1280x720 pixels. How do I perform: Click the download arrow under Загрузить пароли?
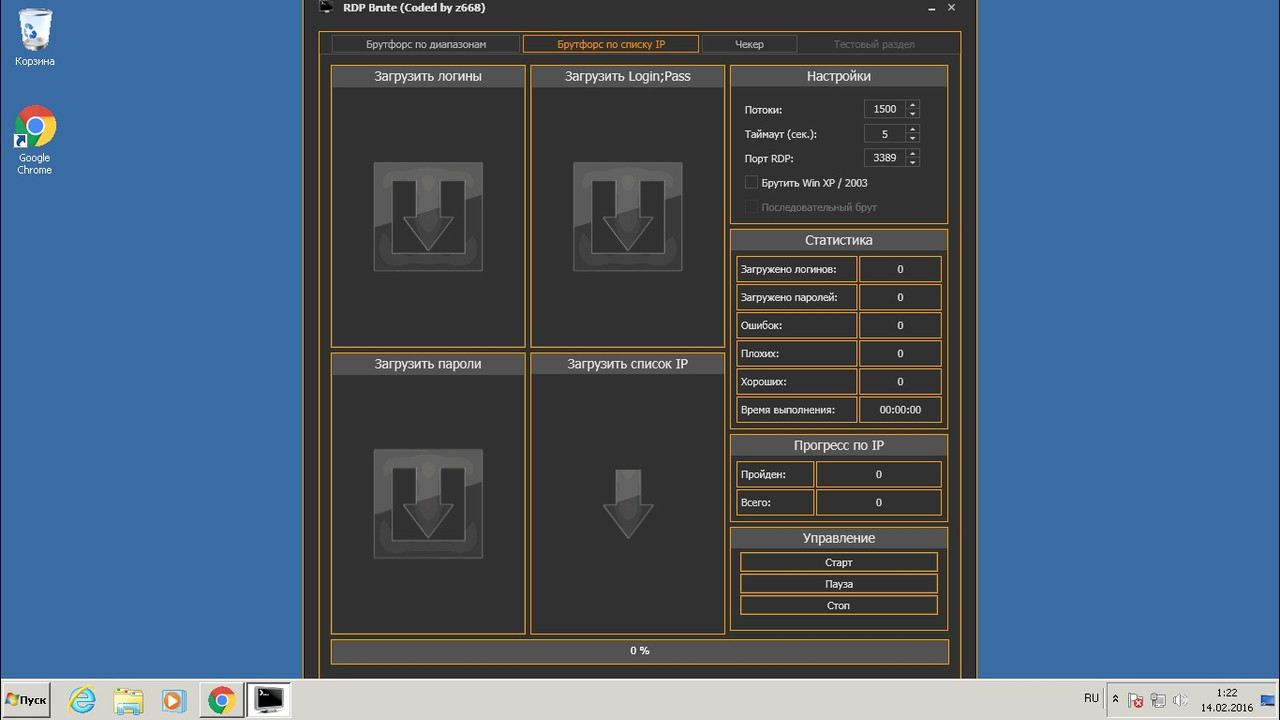pyautogui.click(x=428, y=503)
